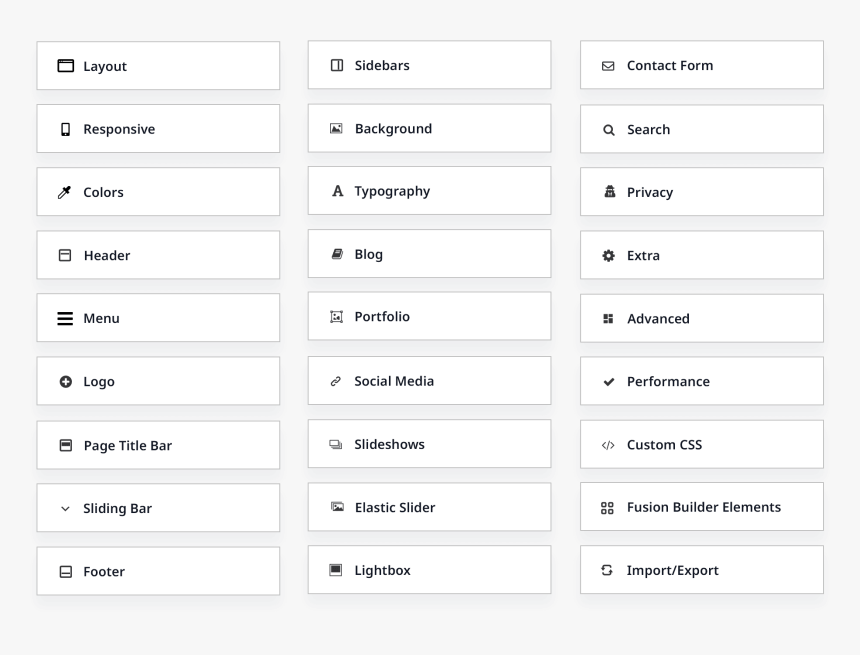Expand the Sliding Bar chevron
Image resolution: width=860 pixels, height=655 pixels.
(x=65, y=508)
